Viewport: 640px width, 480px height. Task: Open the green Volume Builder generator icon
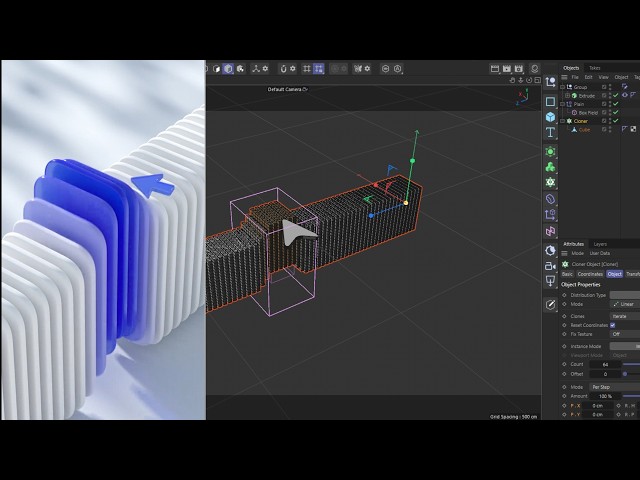[x=550, y=167]
